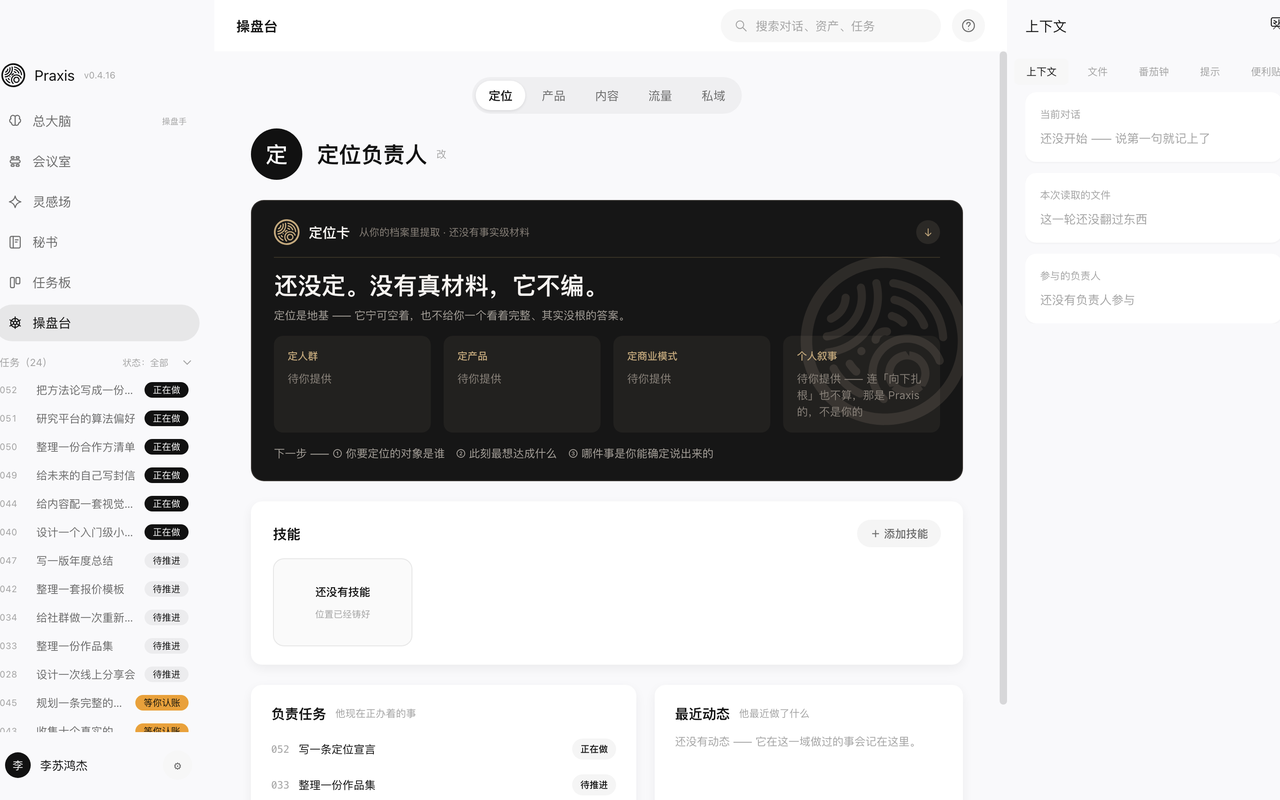
Task: Open the 番茄钟 tab
Action: [x=1154, y=72]
